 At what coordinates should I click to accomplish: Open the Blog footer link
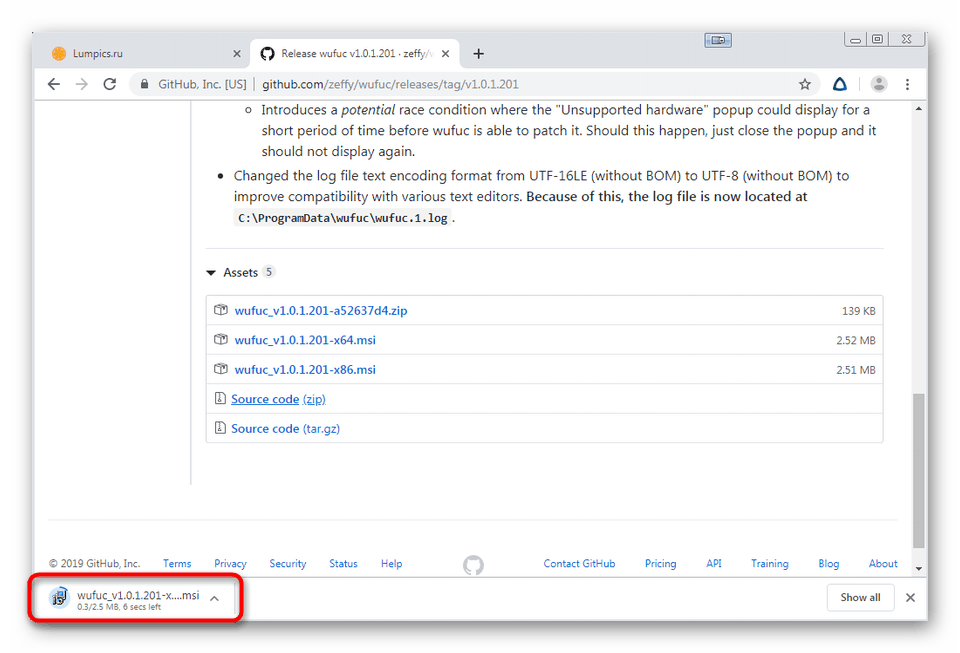coord(828,564)
